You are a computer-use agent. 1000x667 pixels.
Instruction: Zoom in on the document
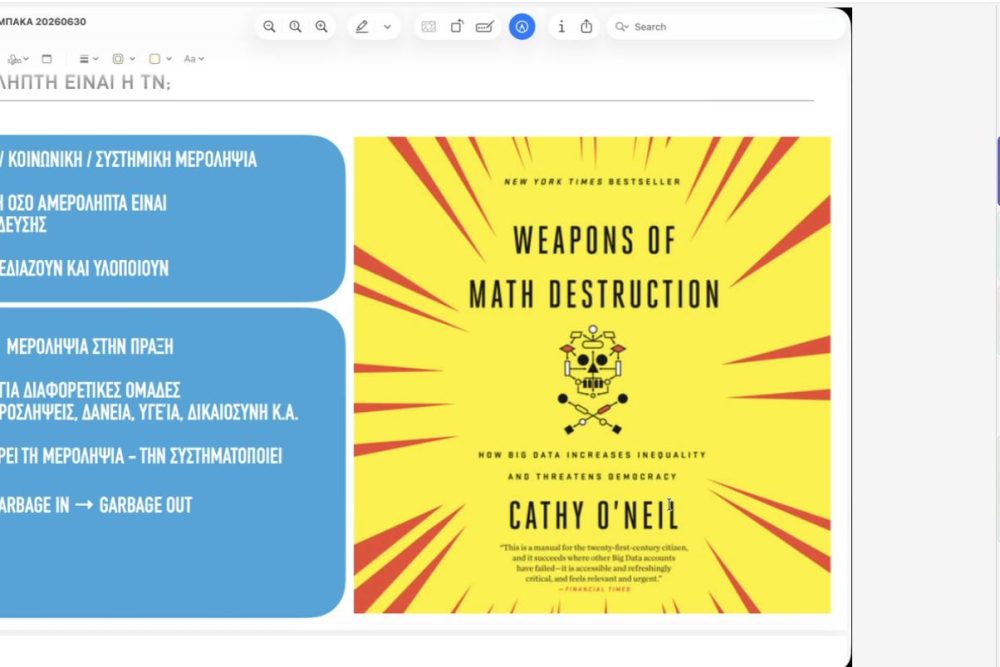[321, 27]
